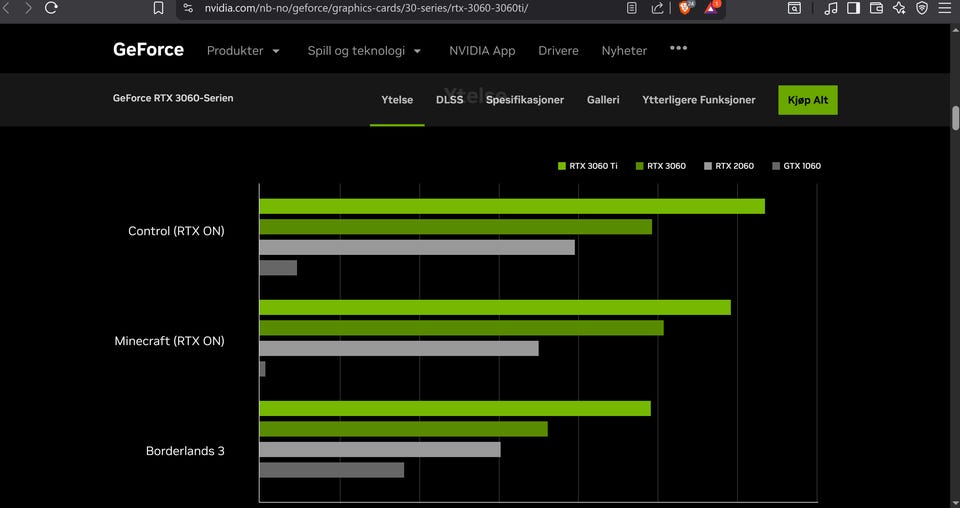Screen dimensions: 960x508
Task: Expand the Produkter dropdown menu
Action: point(243,51)
